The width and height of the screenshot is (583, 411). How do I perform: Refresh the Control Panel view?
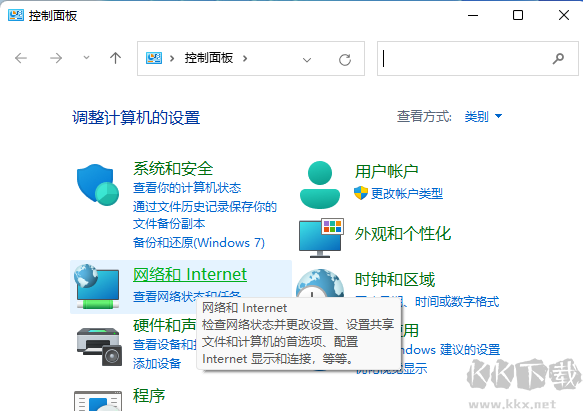coord(345,60)
